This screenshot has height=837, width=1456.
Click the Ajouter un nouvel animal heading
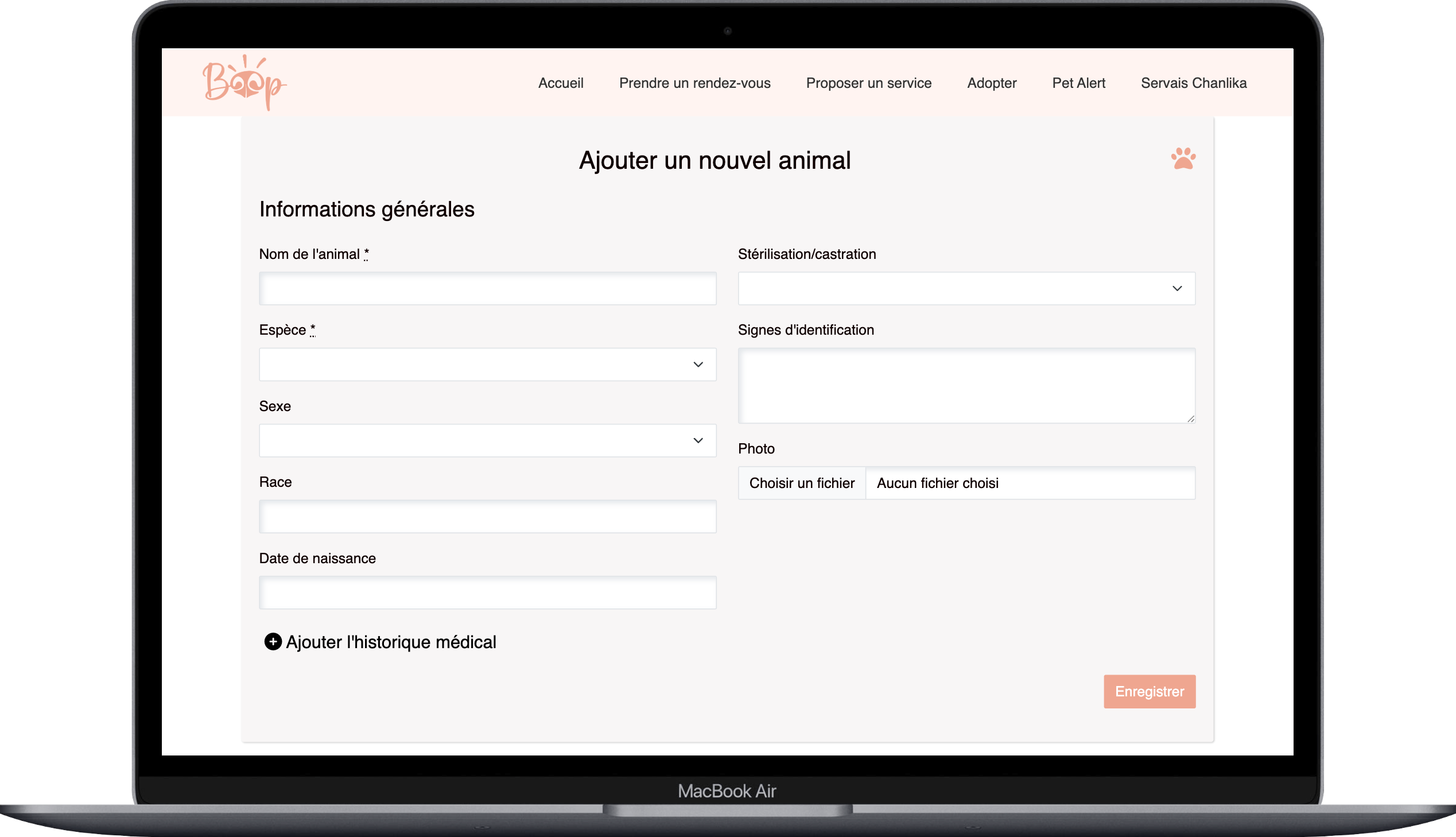click(715, 160)
